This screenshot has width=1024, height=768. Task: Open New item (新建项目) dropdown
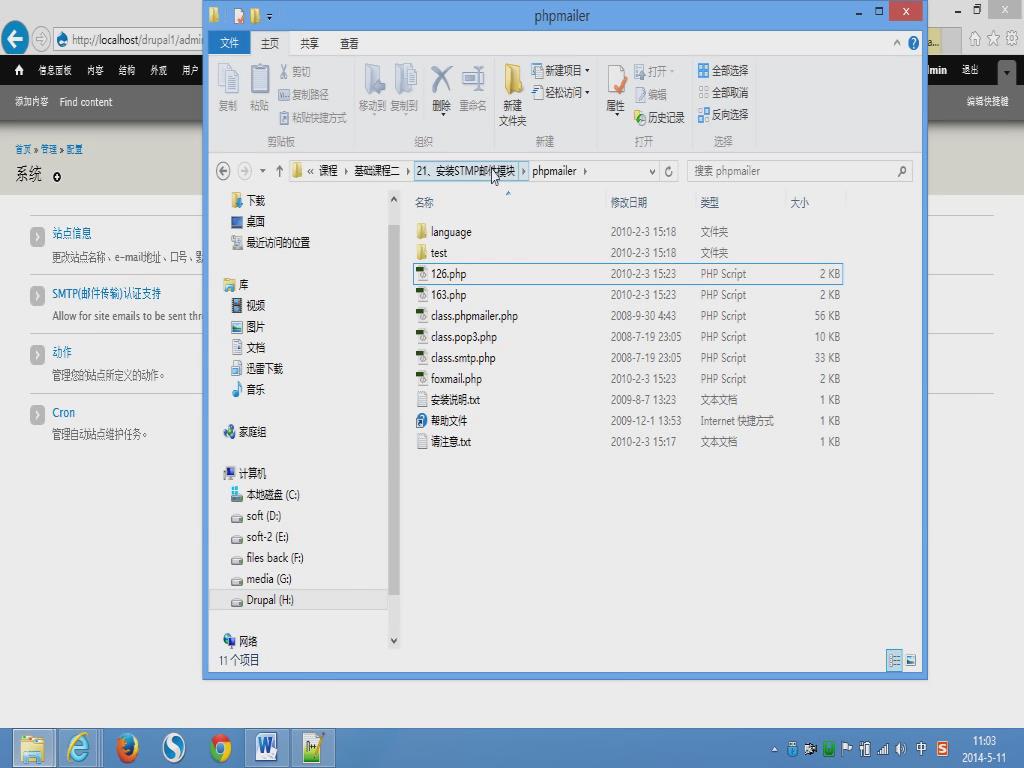[x=560, y=71]
